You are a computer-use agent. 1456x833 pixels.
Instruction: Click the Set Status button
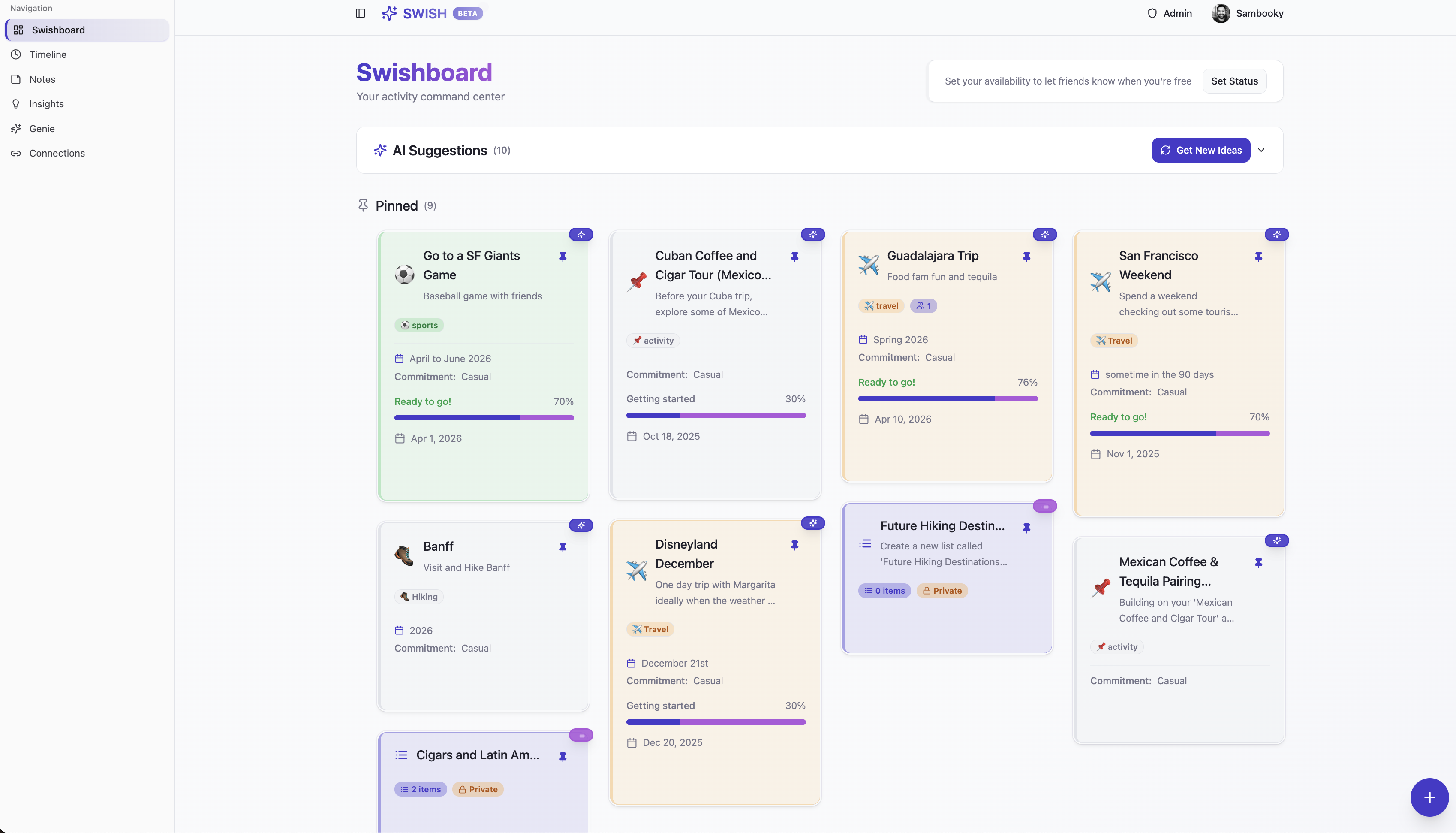point(1234,81)
